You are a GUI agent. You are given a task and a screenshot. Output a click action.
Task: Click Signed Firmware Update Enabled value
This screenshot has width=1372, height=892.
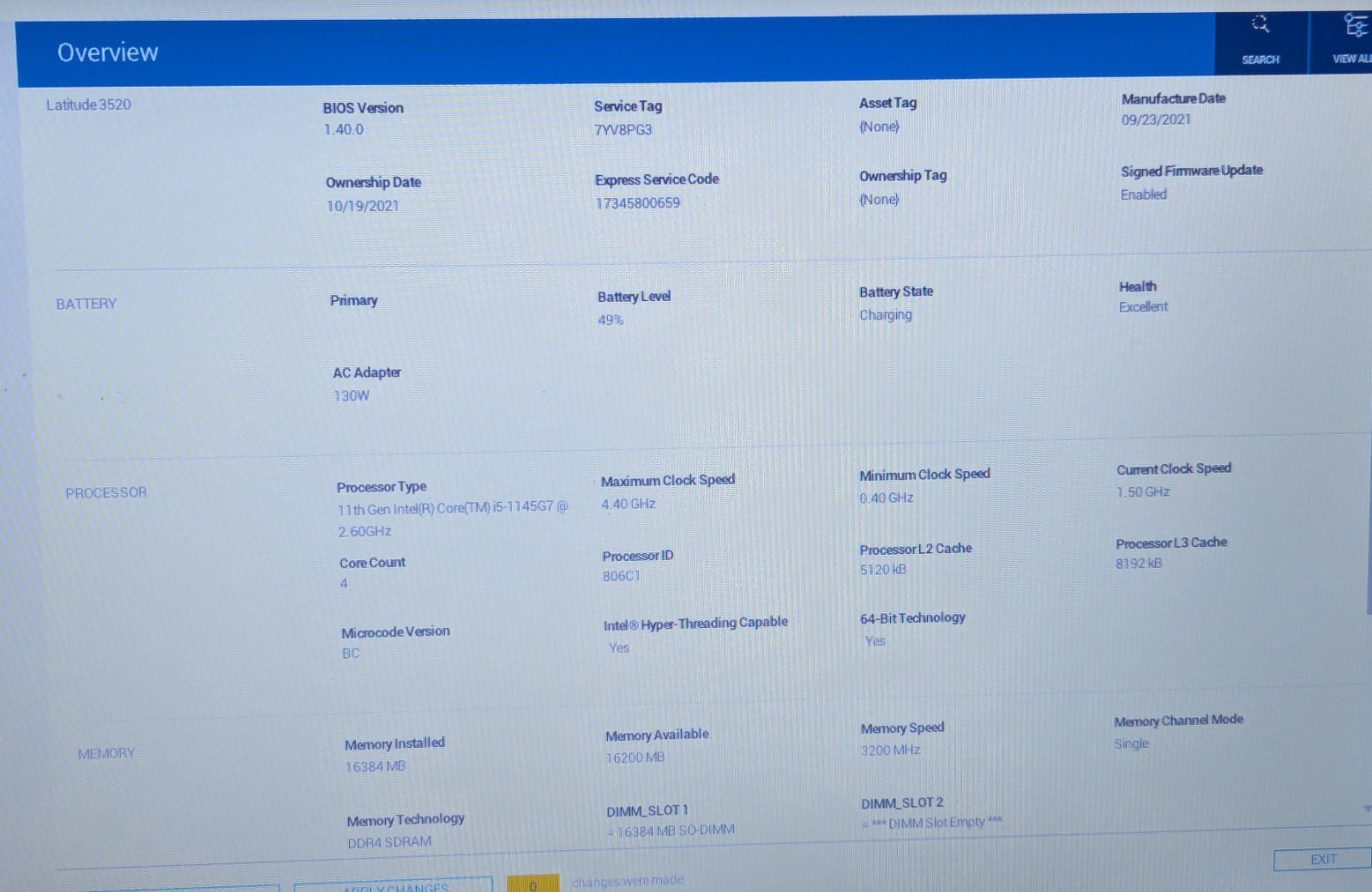[1144, 195]
